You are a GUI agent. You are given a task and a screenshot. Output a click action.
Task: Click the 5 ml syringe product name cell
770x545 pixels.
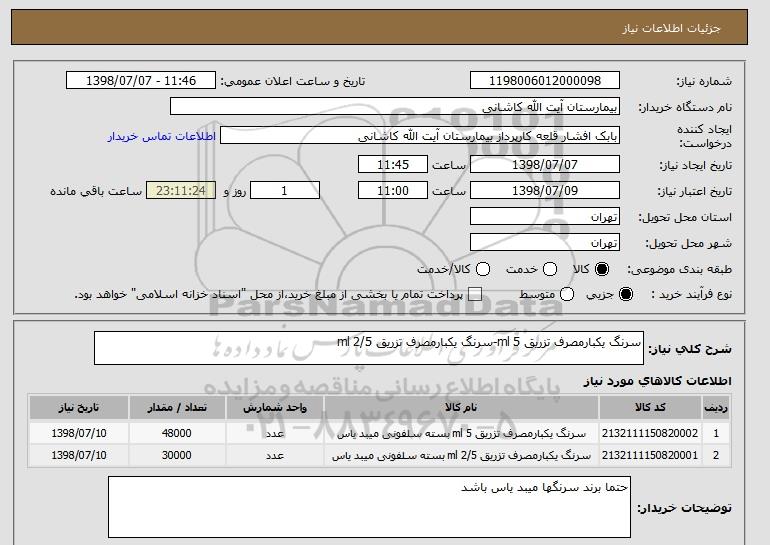(461, 434)
